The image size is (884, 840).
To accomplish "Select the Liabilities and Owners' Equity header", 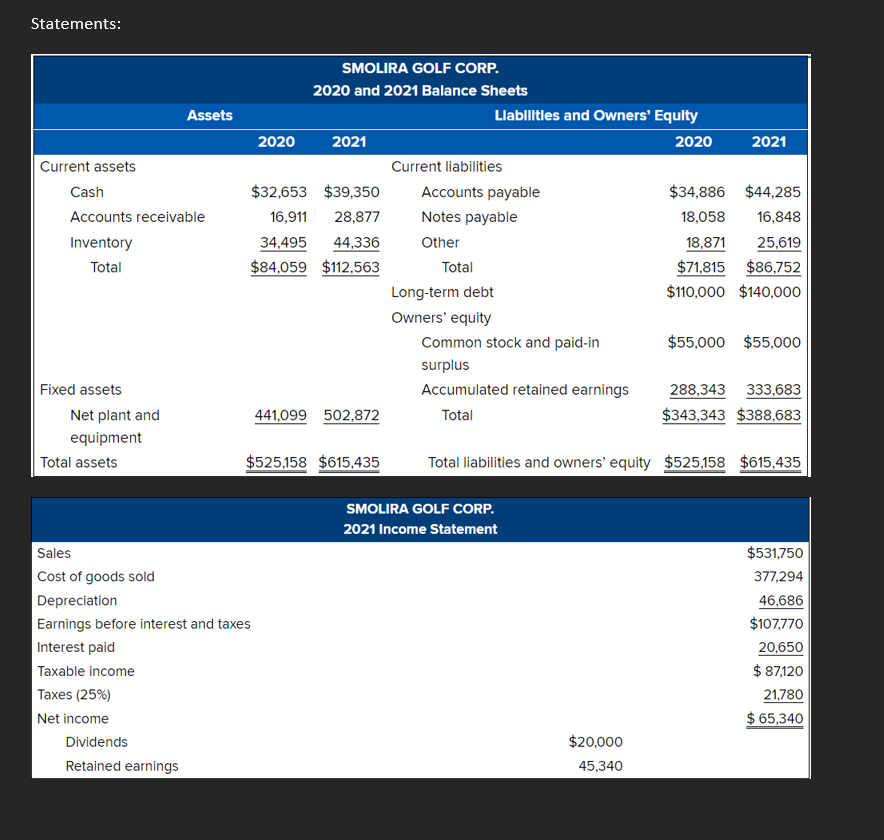I will click(x=595, y=116).
